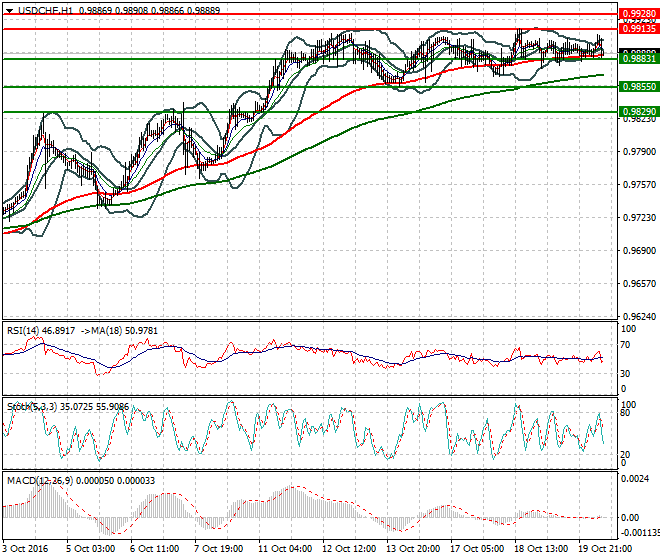Click the 0.96570 price axis value
The width and height of the screenshot is (660, 560).
[639, 284]
